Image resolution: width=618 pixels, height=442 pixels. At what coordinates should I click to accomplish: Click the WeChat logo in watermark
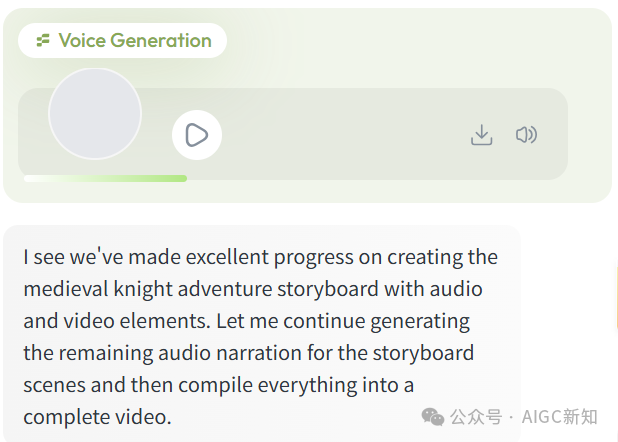[433, 417]
